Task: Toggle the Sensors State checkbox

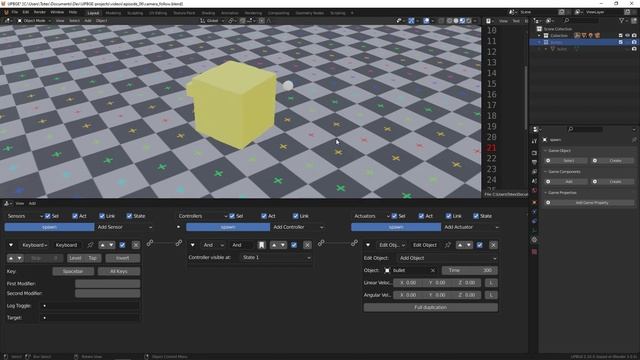Action: click(129, 216)
